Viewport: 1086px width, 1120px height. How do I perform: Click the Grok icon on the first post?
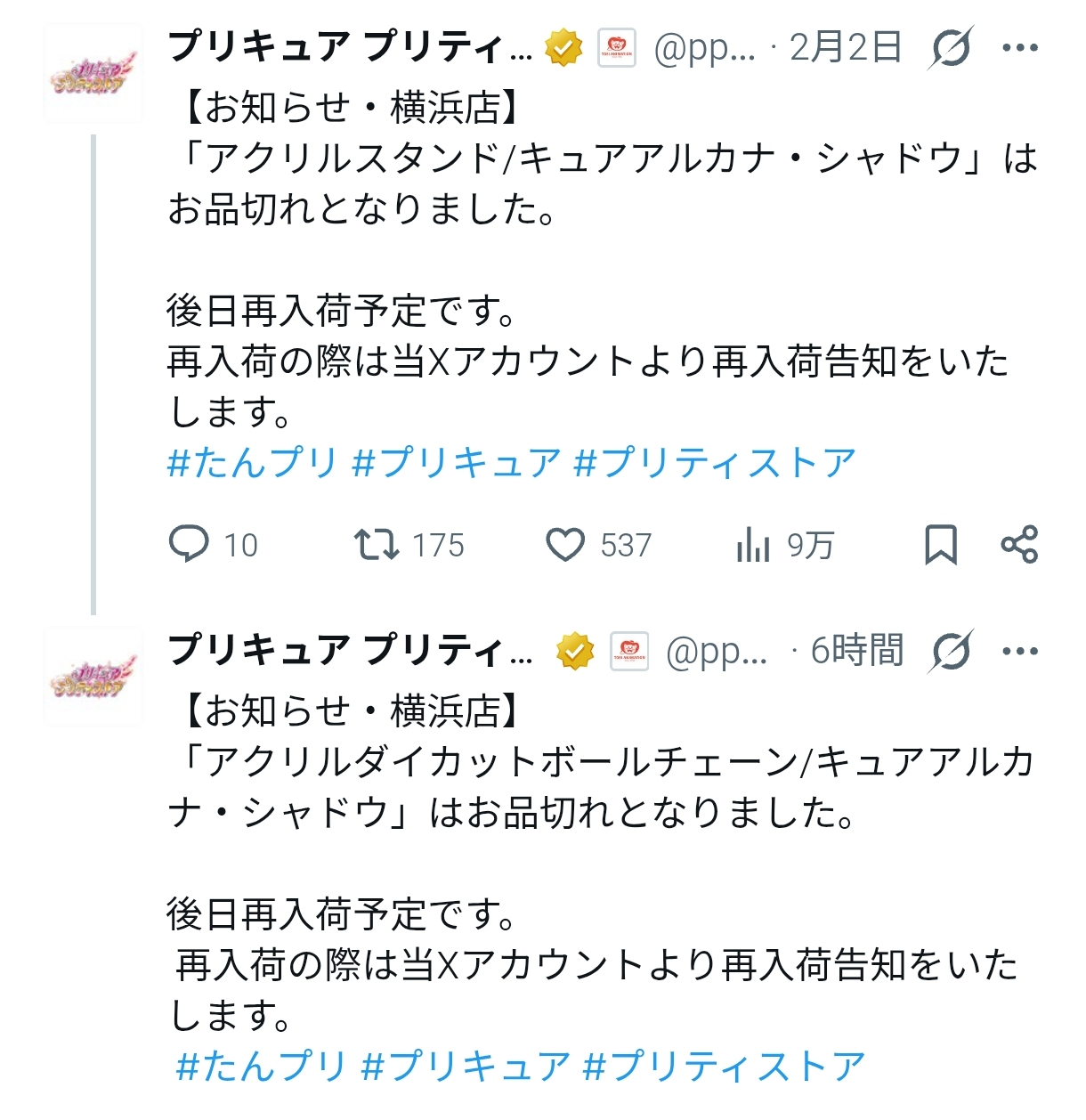(x=950, y=47)
